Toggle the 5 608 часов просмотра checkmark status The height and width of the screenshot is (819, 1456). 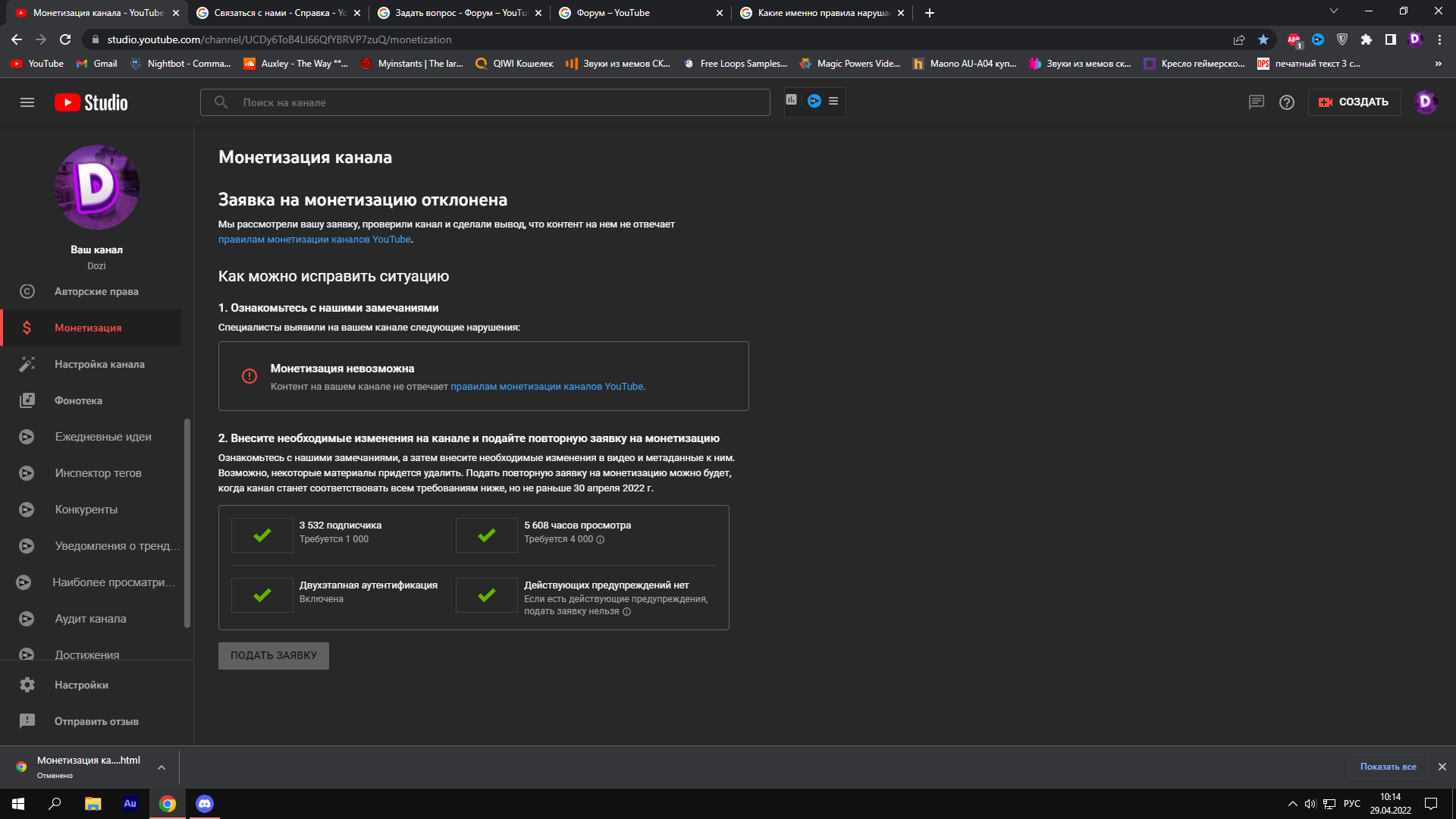tap(487, 534)
